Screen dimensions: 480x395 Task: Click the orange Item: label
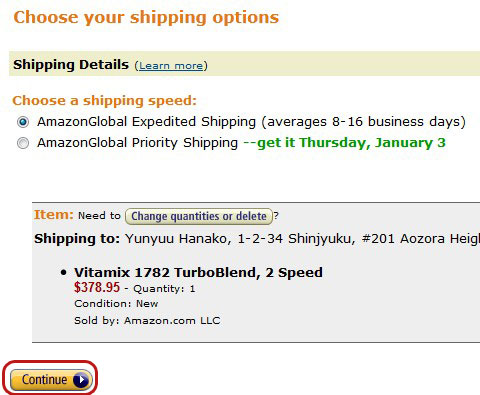point(53,215)
